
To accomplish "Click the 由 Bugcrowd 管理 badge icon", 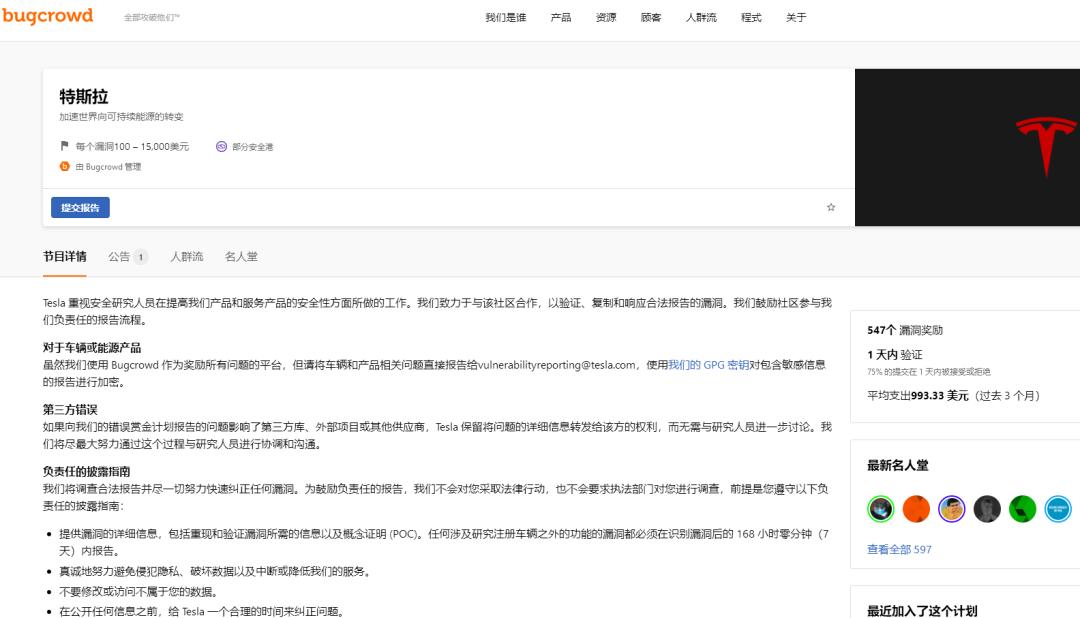I will point(66,166).
